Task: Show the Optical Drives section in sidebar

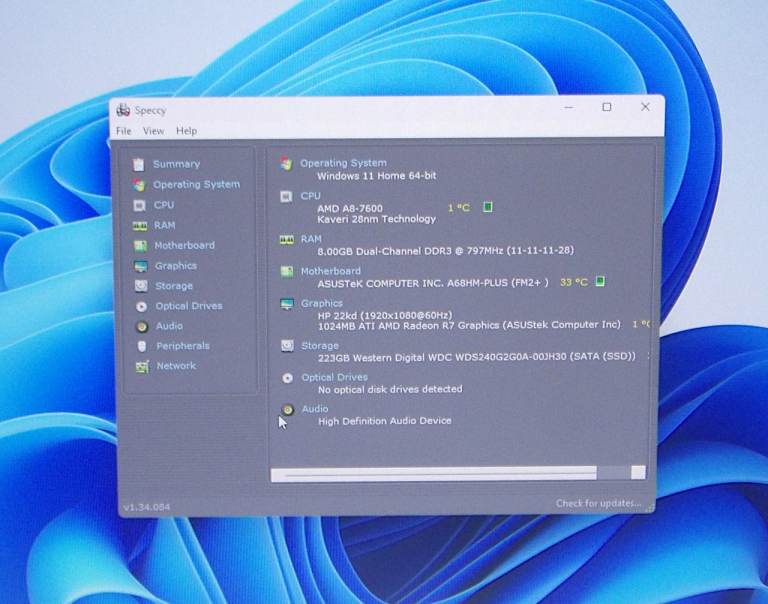Action: click(189, 306)
